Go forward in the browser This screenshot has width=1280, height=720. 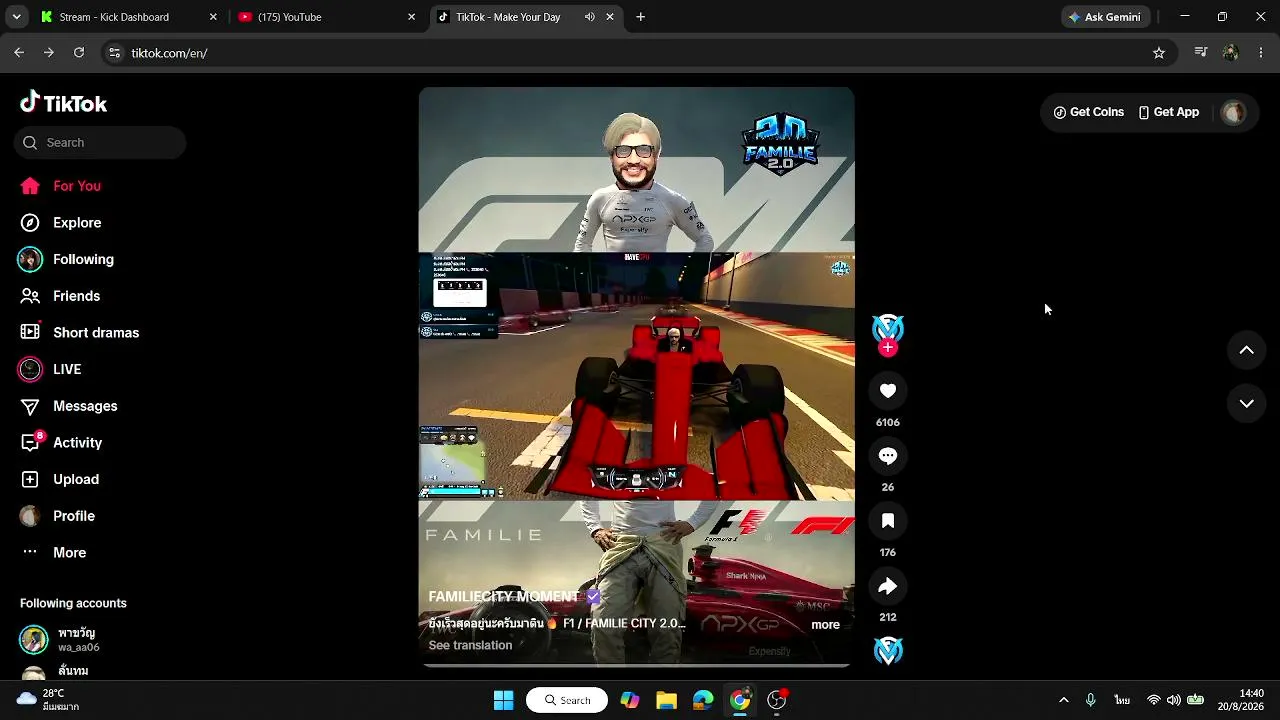tap(49, 53)
